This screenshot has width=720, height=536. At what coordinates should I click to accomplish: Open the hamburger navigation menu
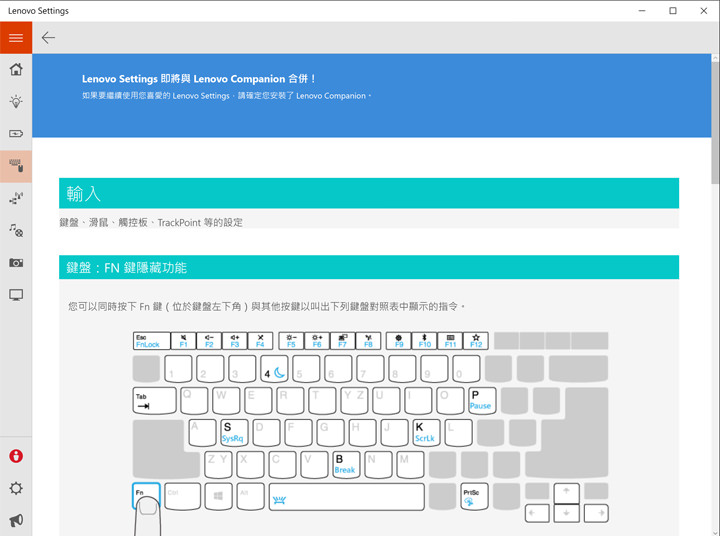pyautogui.click(x=16, y=38)
